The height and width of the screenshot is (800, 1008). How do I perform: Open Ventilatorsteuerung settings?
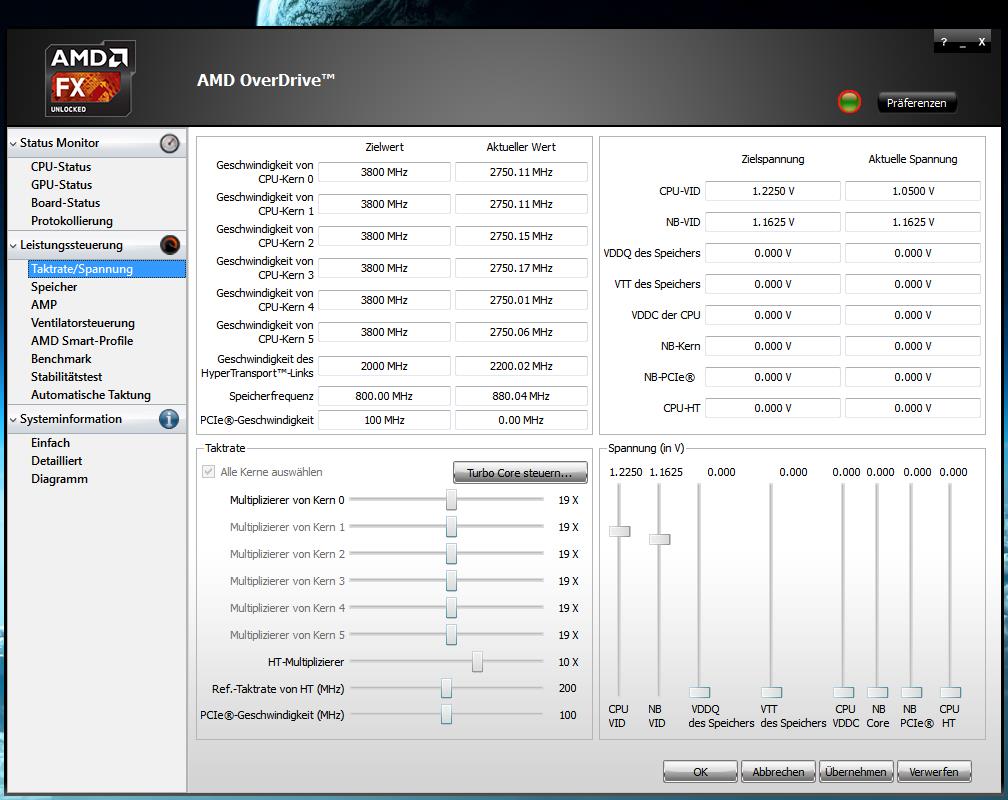point(83,323)
